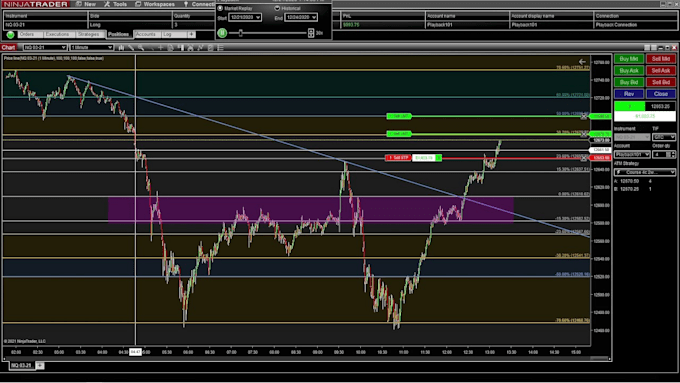Open the 1 Minute interval dropdown
Screen dimensions: 680x383
[x=92, y=47]
